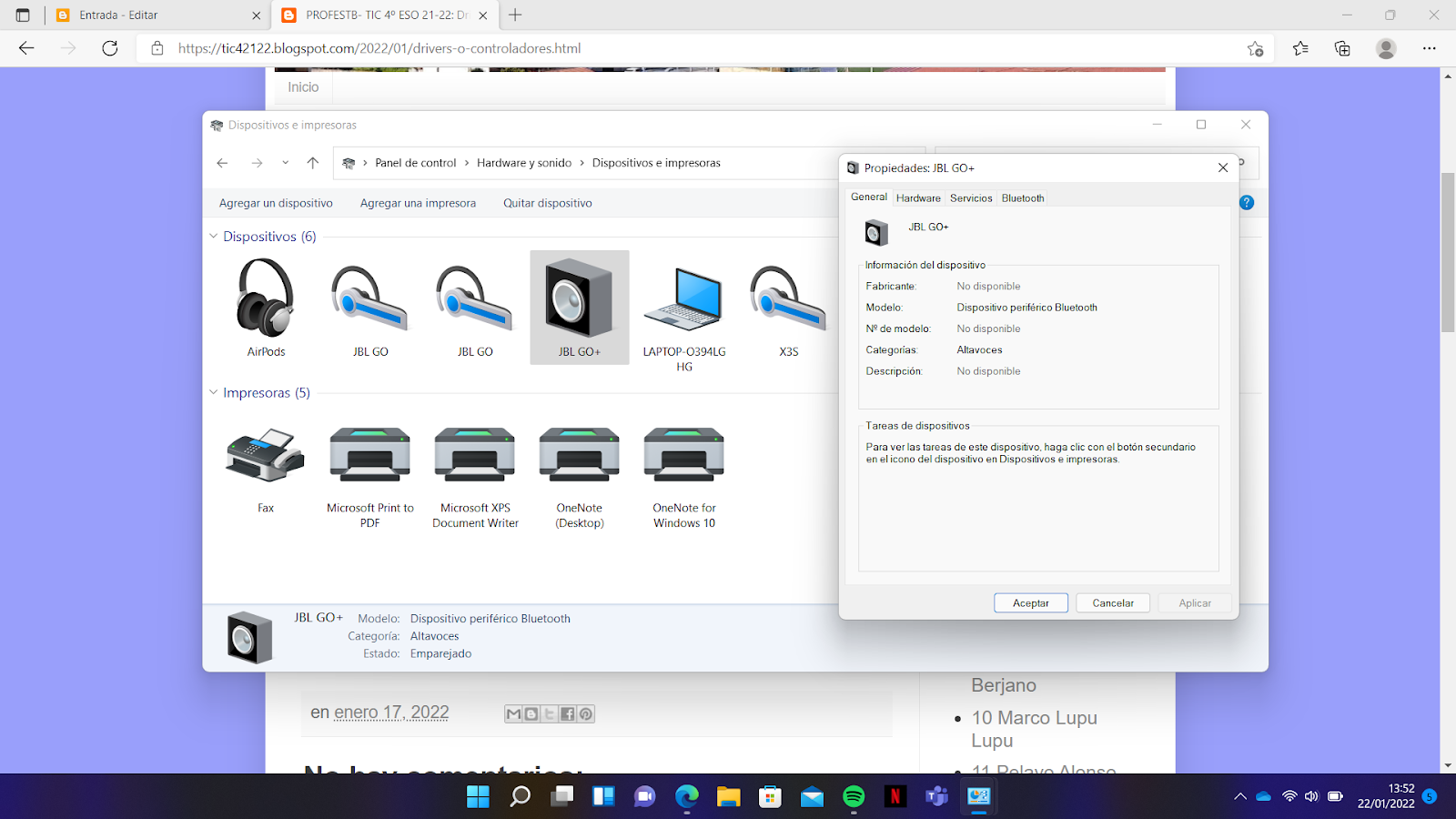The image size is (1456, 819).
Task: Select the X3S headset device icon
Action: (788, 298)
